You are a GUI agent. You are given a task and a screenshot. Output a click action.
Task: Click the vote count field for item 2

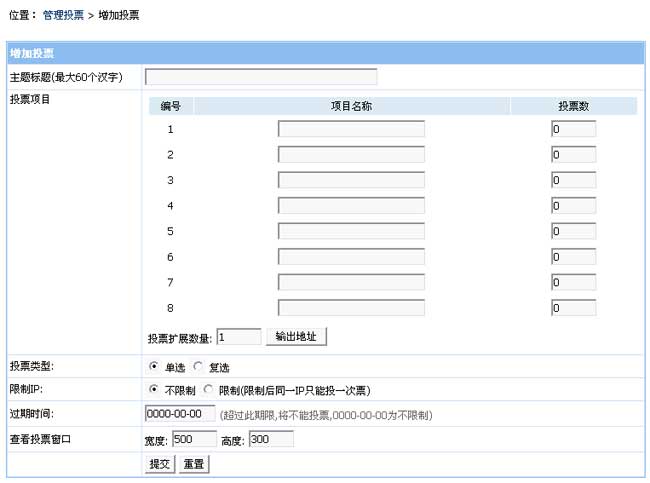[x=573, y=155]
